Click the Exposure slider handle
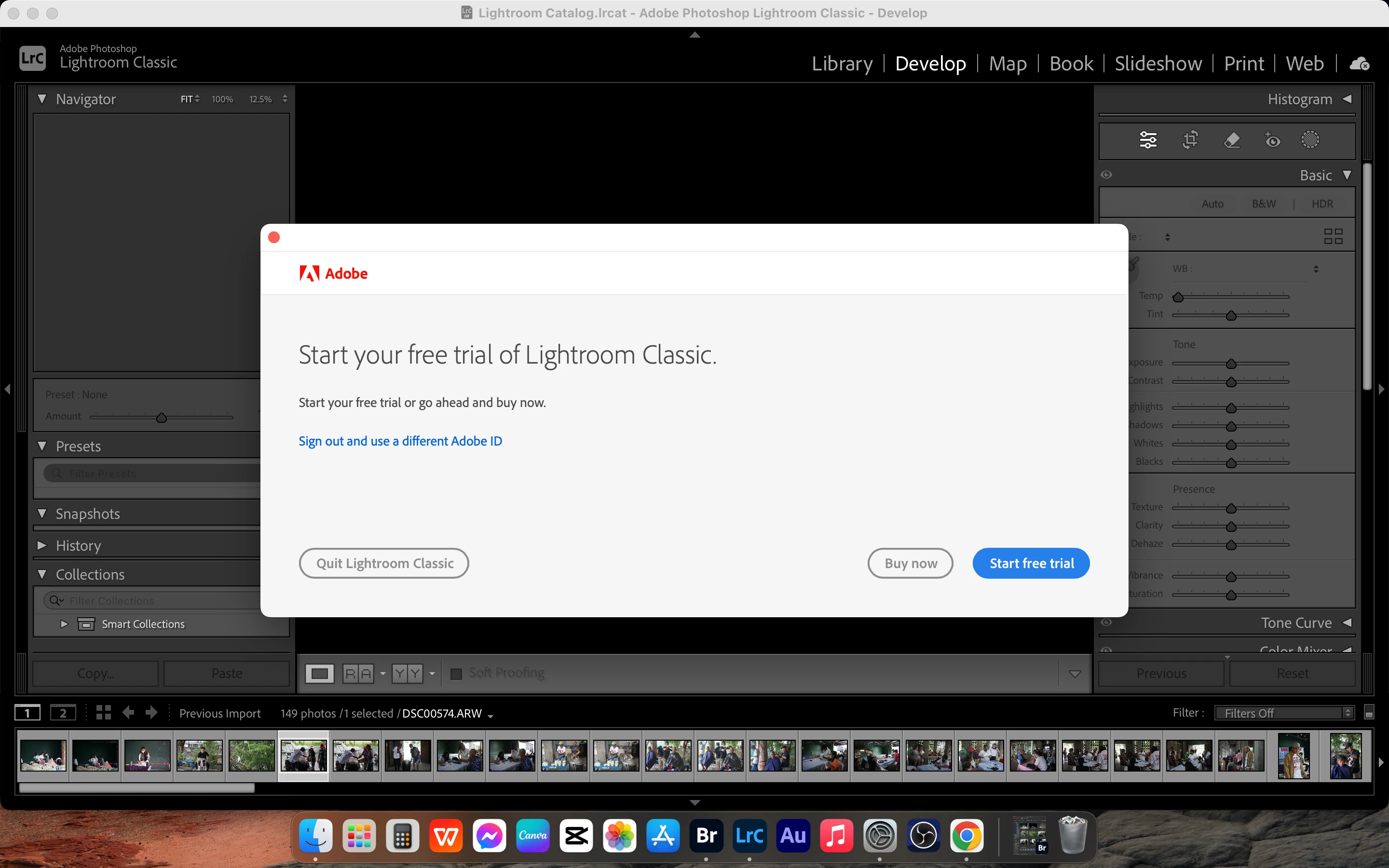This screenshot has height=868, width=1389. pyautogui.click(x=1231, y=364)
